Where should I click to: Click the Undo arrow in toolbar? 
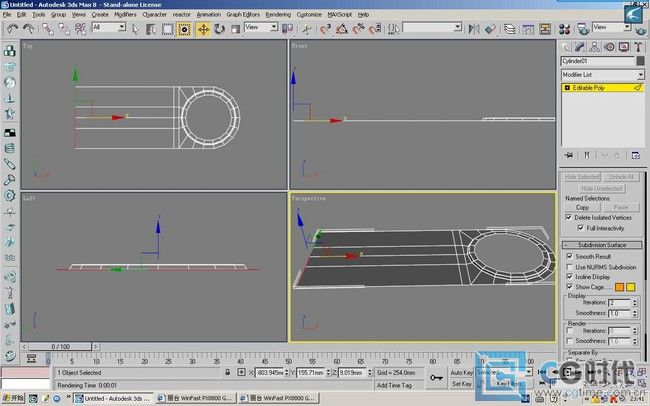[12, 29]
